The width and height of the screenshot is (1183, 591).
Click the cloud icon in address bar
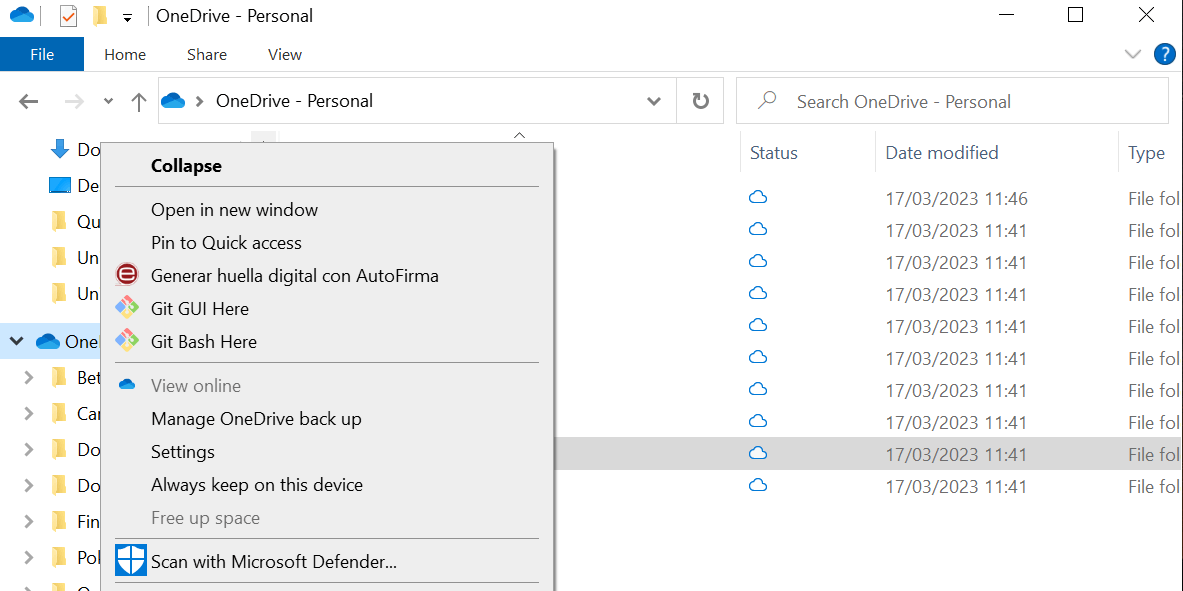(174, 100)
